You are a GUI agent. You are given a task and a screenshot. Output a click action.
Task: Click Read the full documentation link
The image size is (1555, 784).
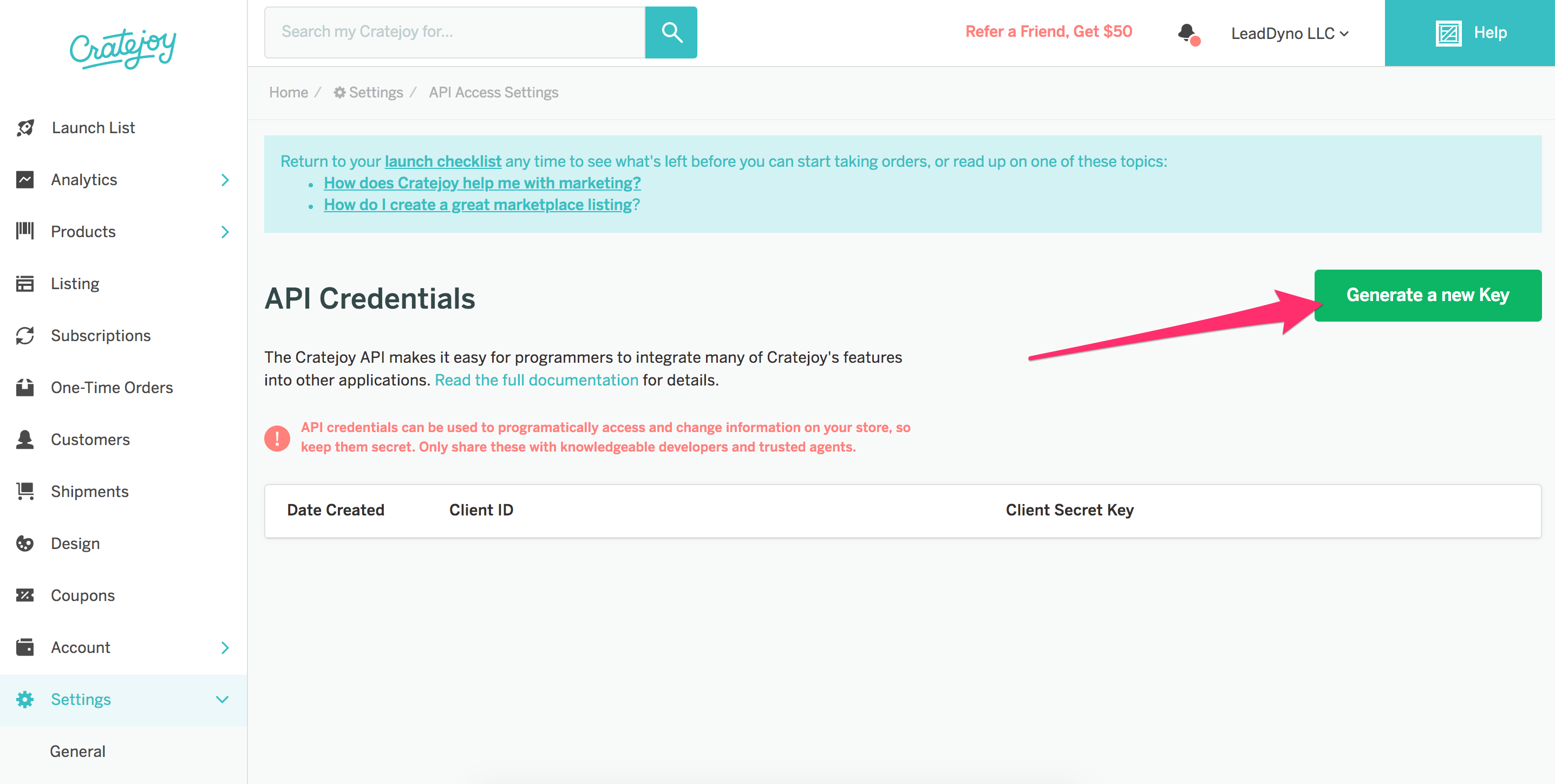click(537, 380)
